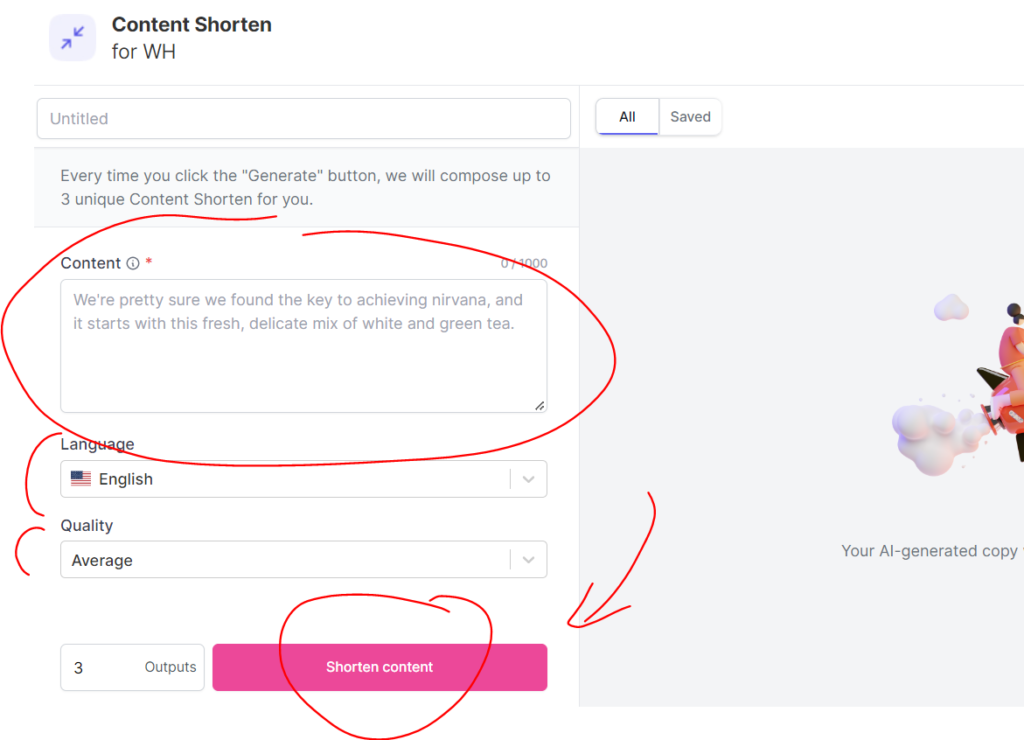Click the small cloud above the rocket

click(x=950, y=307)
